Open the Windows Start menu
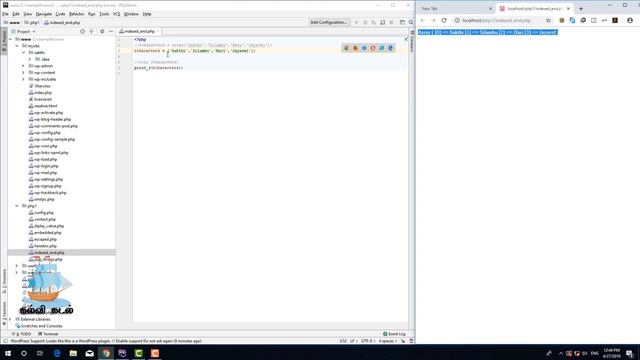 point(8,353)
